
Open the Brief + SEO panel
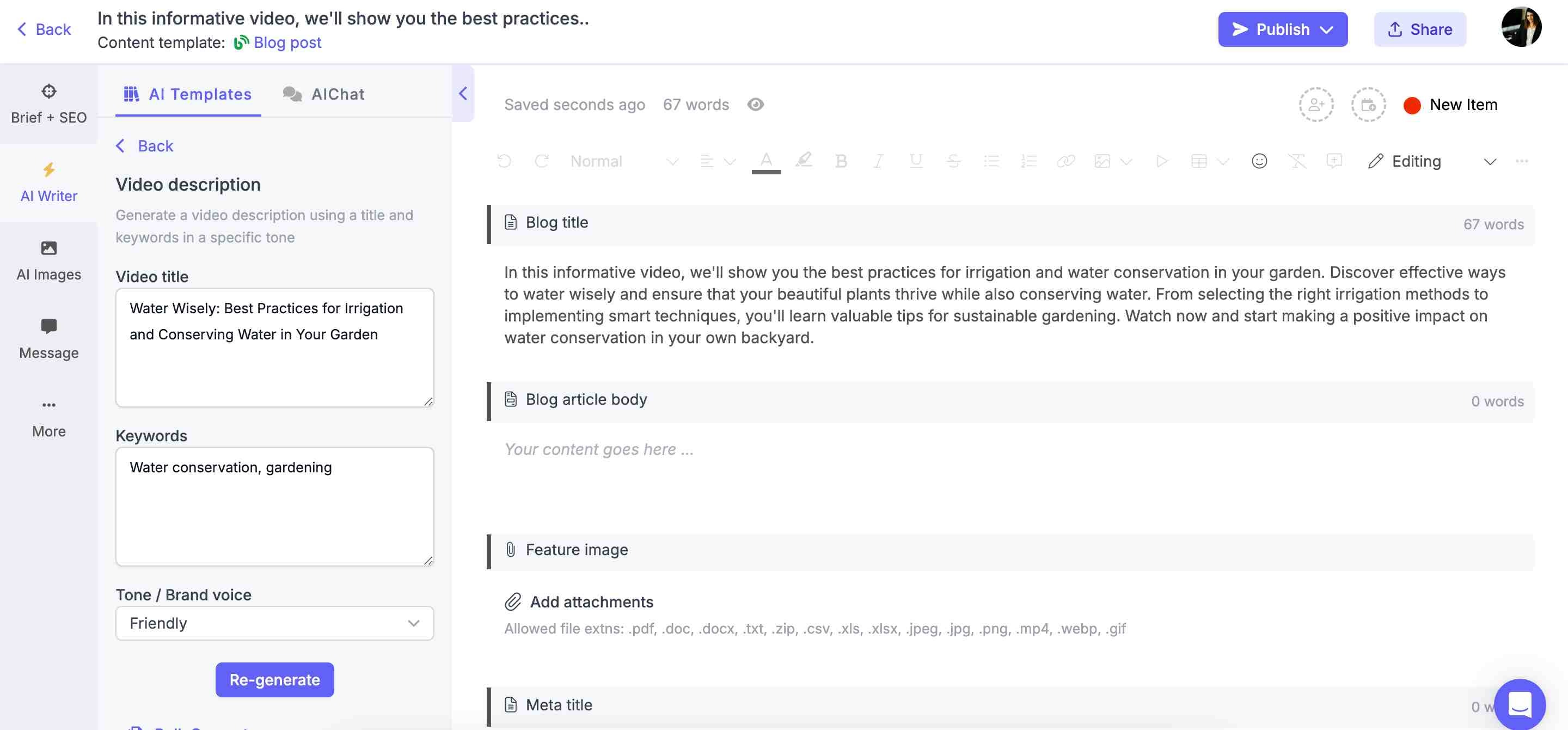coord(48,104)
